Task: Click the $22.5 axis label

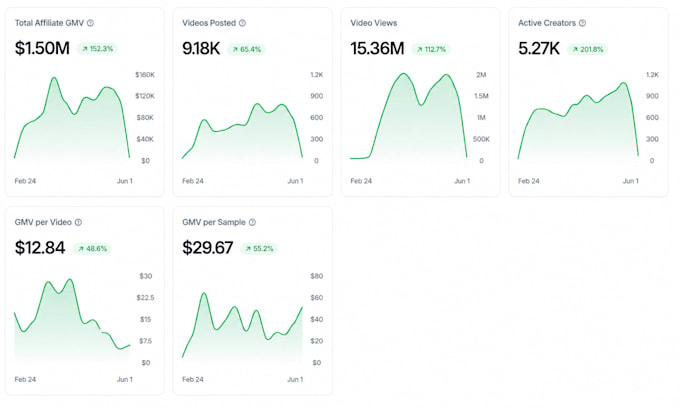Action: pos(145,298)
